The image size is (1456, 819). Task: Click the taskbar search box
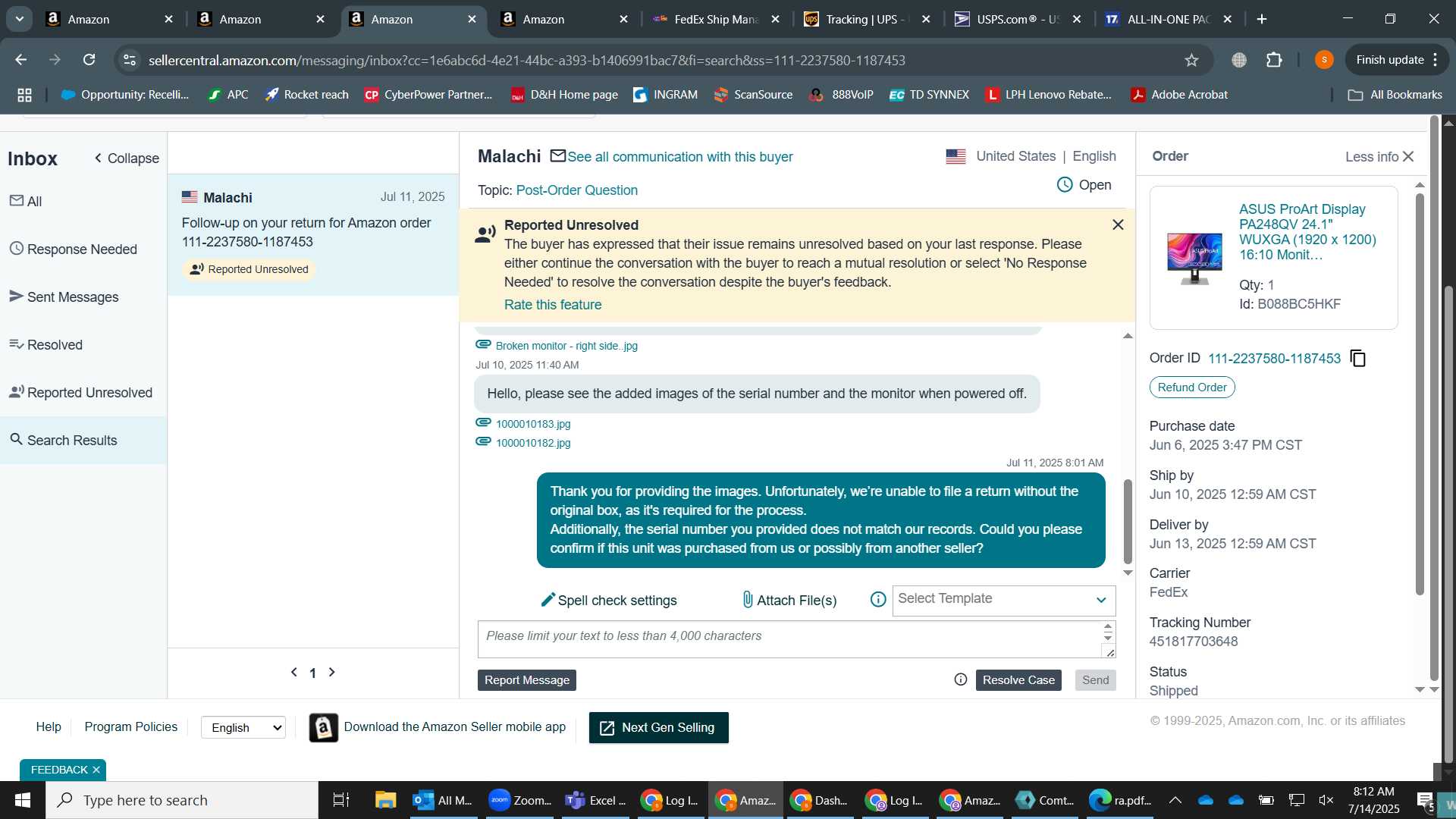click(182, 800)
